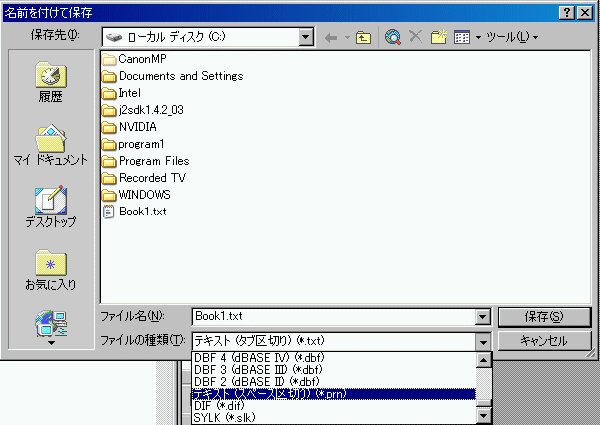The width and height of the screenshot is (600, 425).
Task: Expand the 保存先 location dropdown
Action: point(306,37)
